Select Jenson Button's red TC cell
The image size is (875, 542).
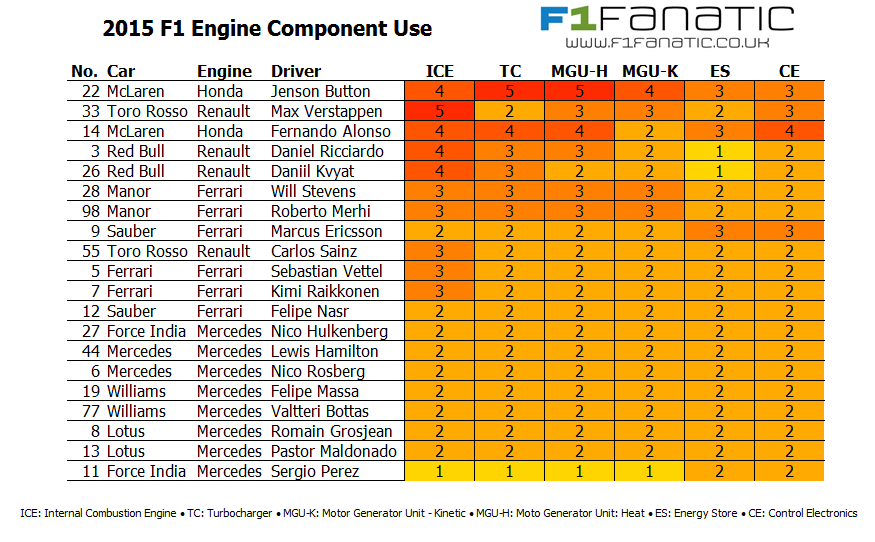(510, 91)
